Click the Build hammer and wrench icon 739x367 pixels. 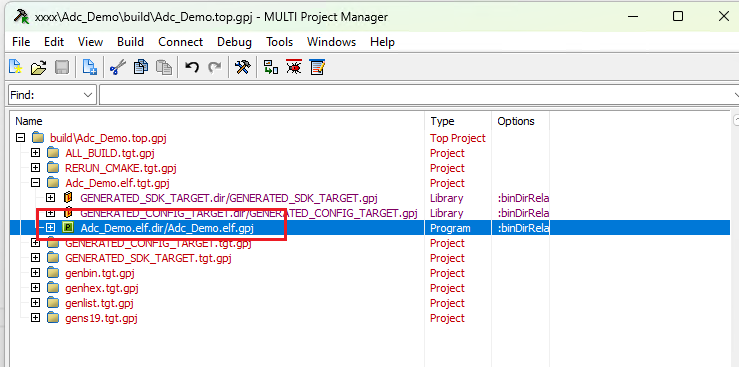coord(243,68)
